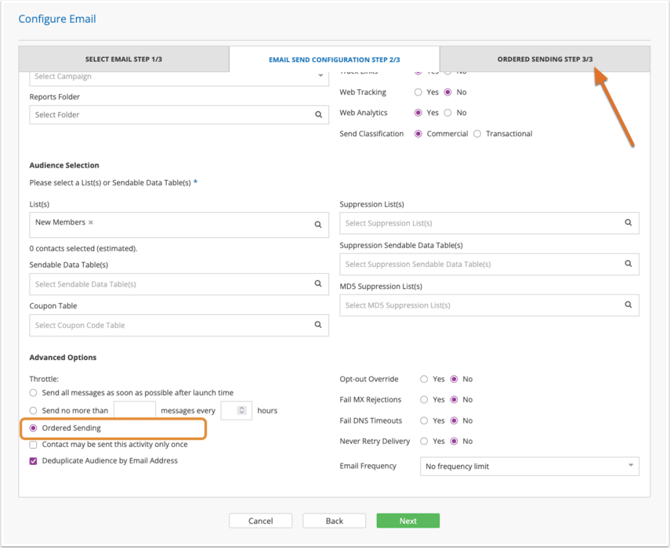The width and height of the screenshot is (670, 548).
Task: Click the Select Suppression List(s) field
Action: [489, 223]
